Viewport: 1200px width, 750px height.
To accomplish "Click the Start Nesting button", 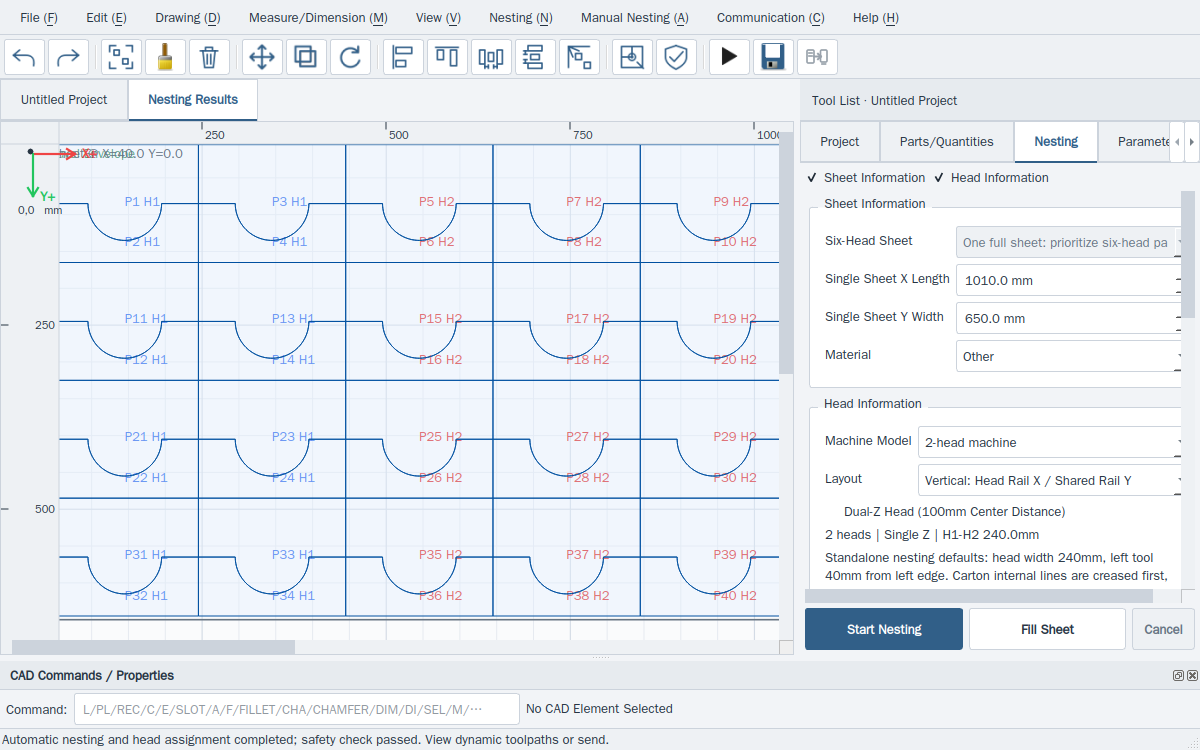I will (x=884, y=629).
